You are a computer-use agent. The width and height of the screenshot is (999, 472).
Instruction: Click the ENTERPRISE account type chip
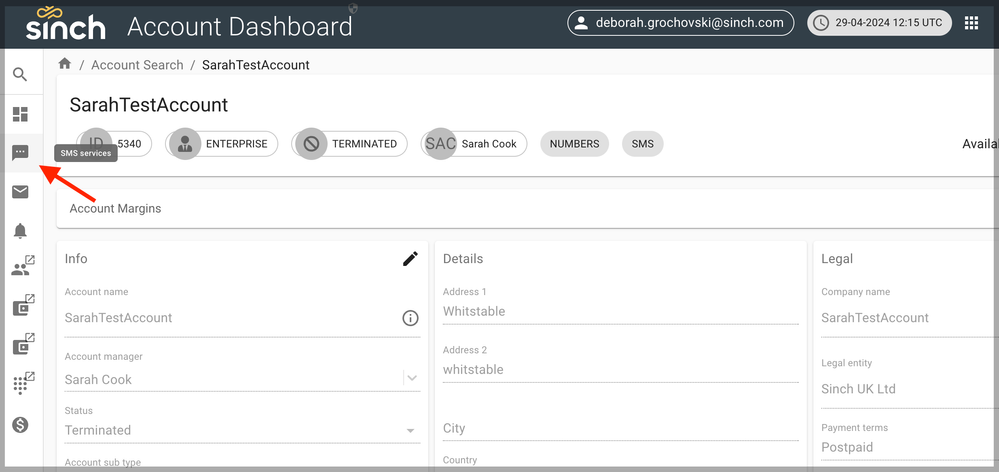pos(222,144)
